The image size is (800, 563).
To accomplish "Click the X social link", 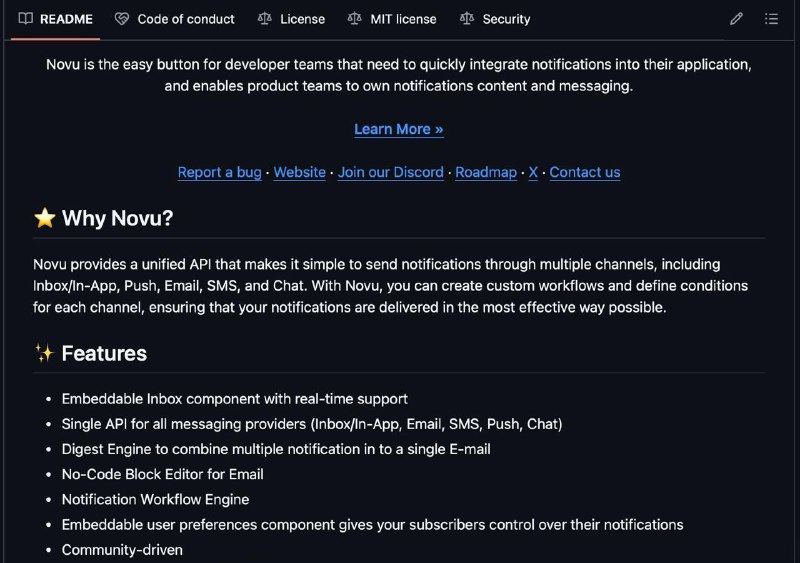I will click(533, 172).
